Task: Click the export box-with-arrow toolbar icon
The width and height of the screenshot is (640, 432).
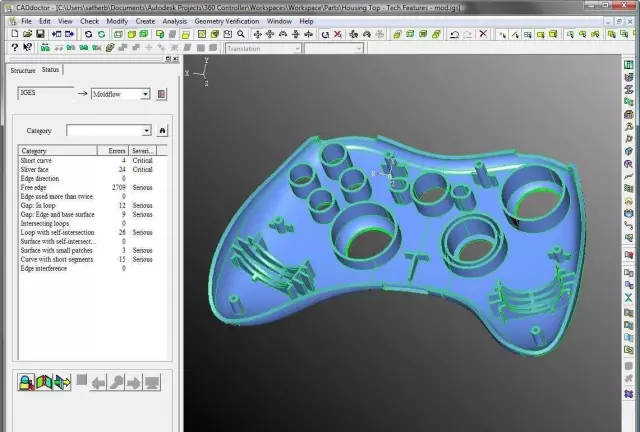Action: tap(69, 34)
